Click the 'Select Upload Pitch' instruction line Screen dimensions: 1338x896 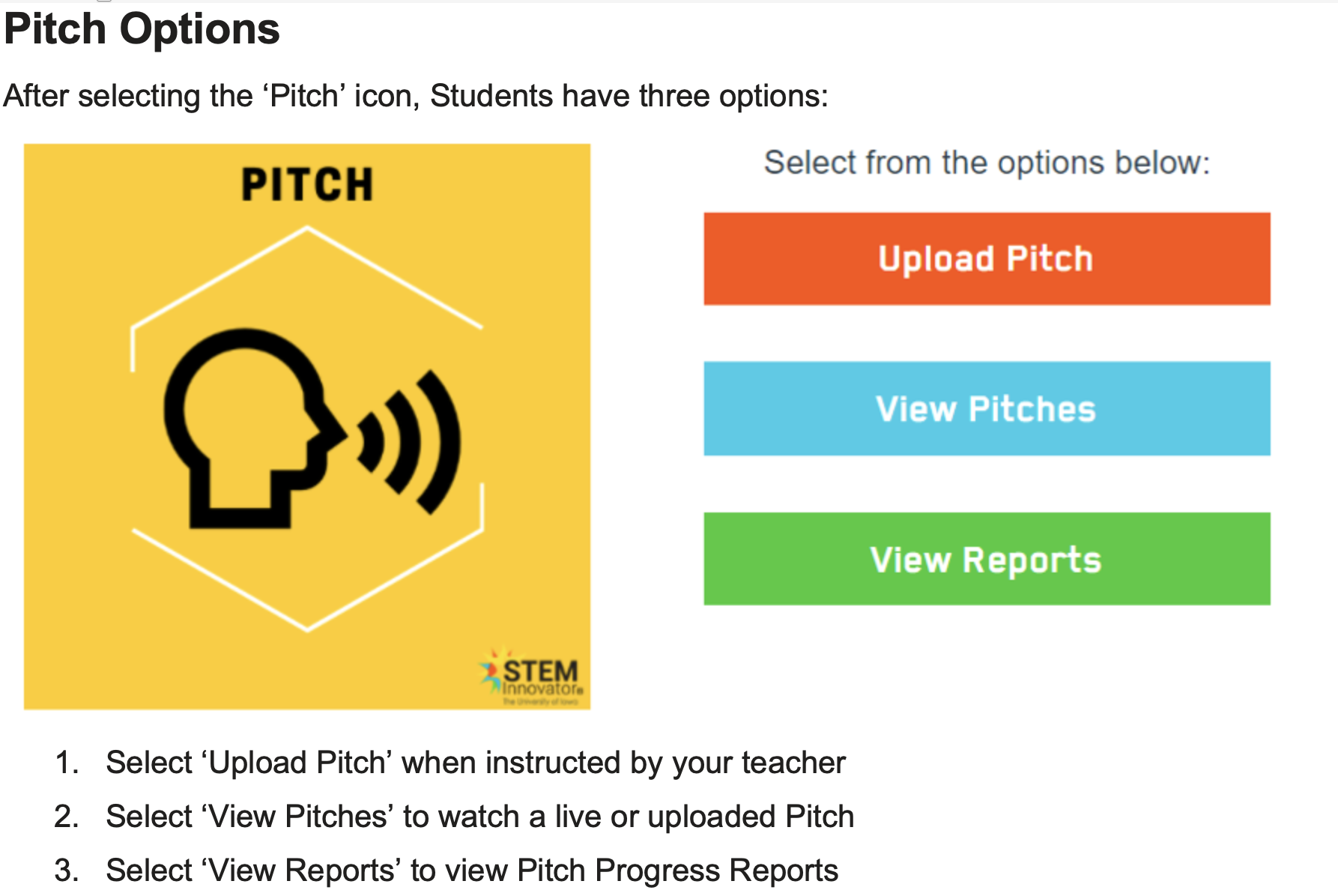coord(476,763)
